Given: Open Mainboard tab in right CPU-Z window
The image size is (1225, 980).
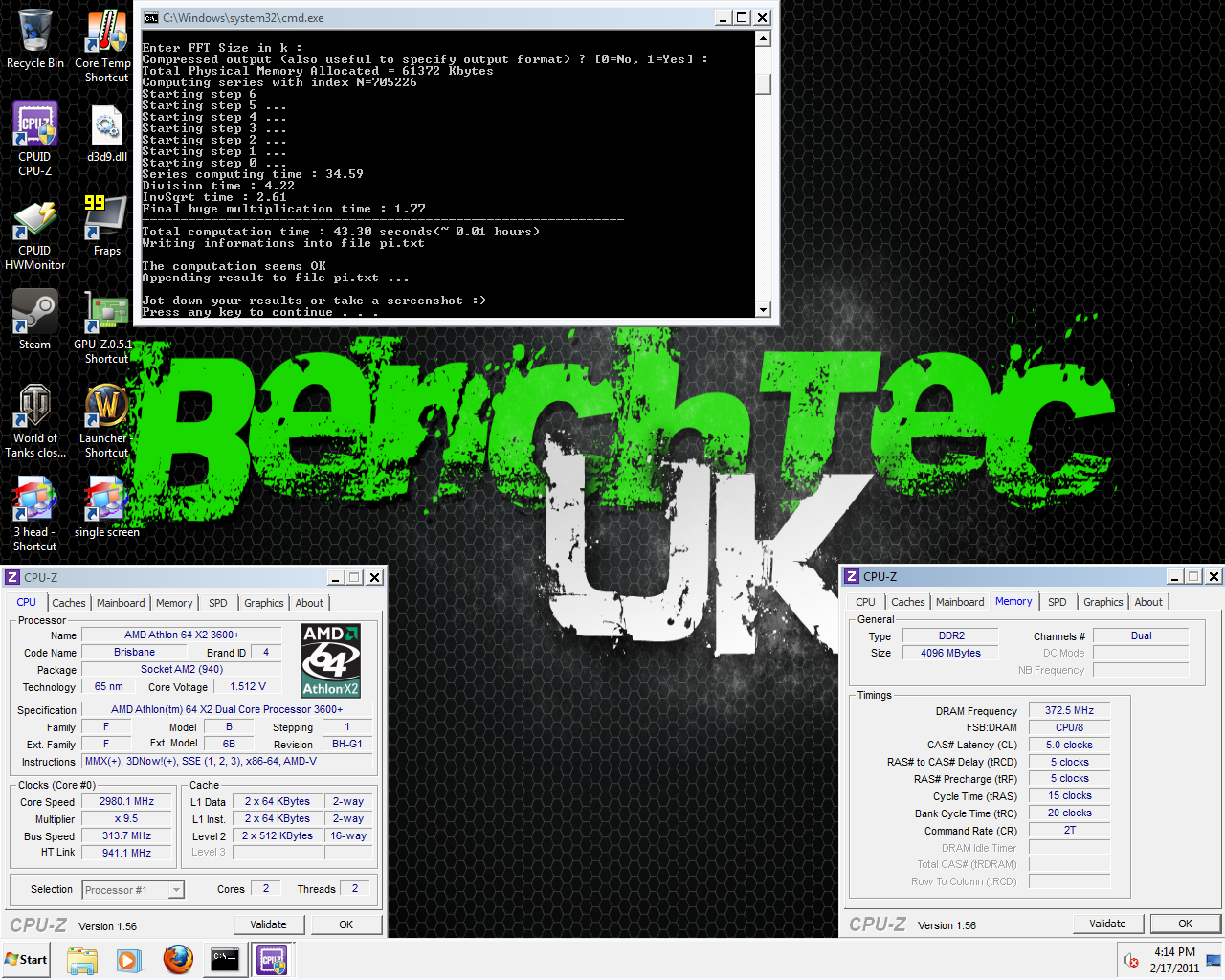Looking at the screenshot, I should (x=960, y=602).
